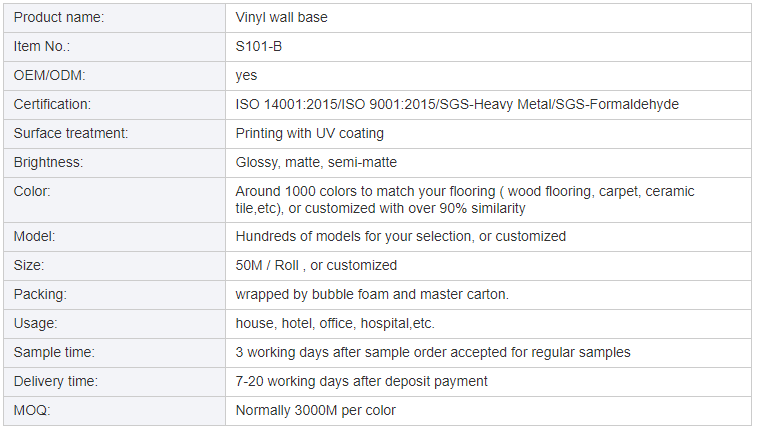Click the 'Product name:' label cell
This screenshot has height=429, width=757.
pyautogui.click(x=59, y=18)
